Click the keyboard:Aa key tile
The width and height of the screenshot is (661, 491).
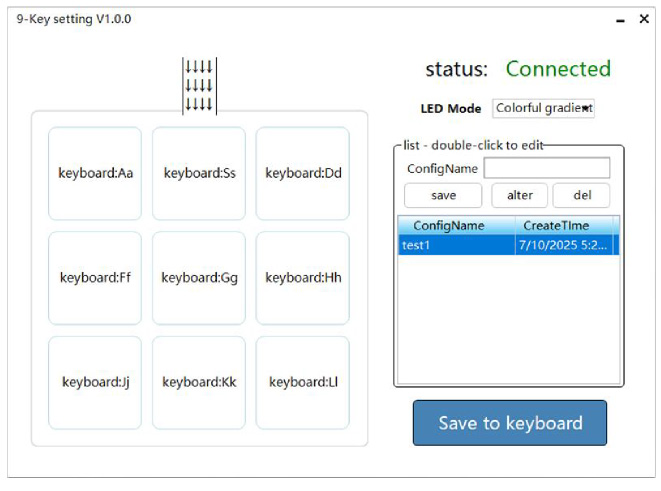click(x=95, y=173)
